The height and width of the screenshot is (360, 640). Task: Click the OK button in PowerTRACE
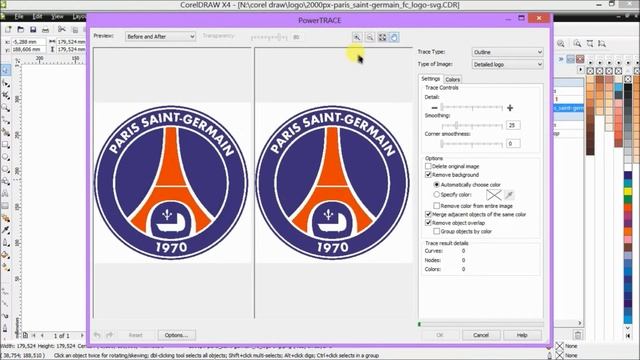tap(440, 335)
